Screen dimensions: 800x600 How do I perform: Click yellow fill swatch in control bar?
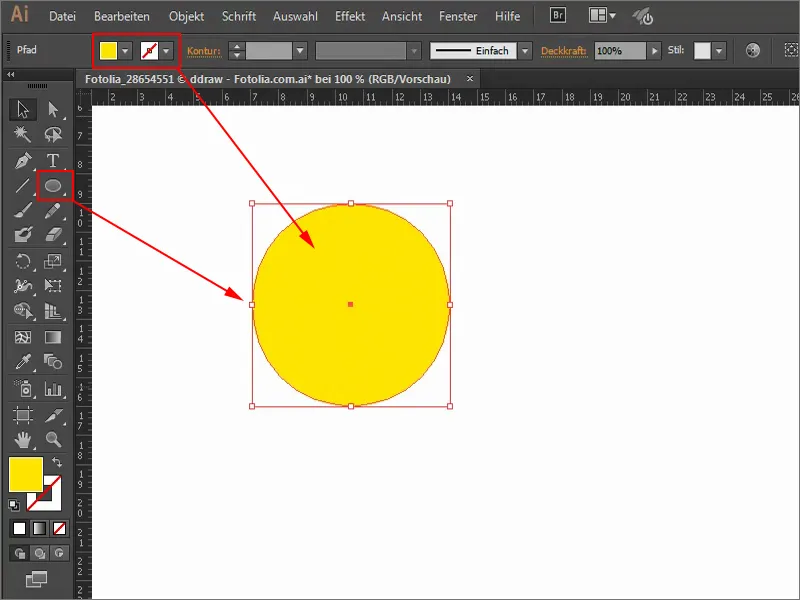click(109, 51)
